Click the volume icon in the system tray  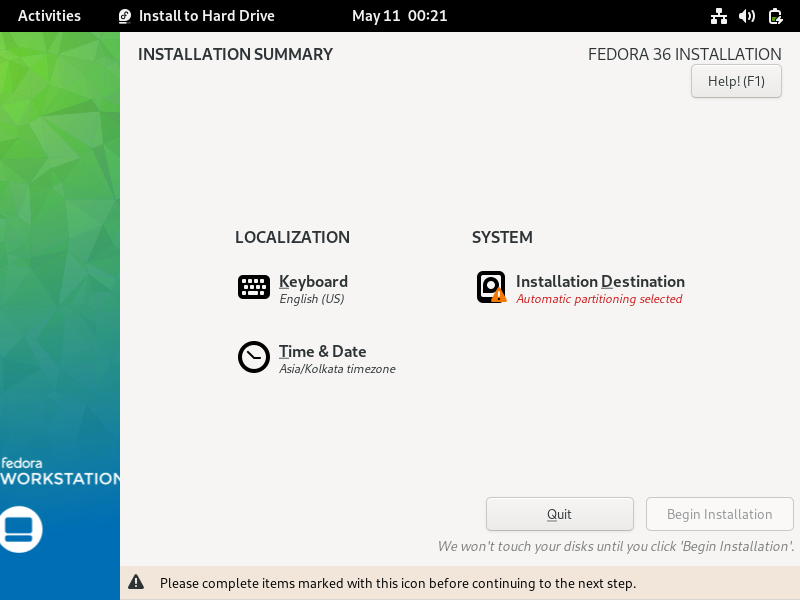click(x=746, y=16)
